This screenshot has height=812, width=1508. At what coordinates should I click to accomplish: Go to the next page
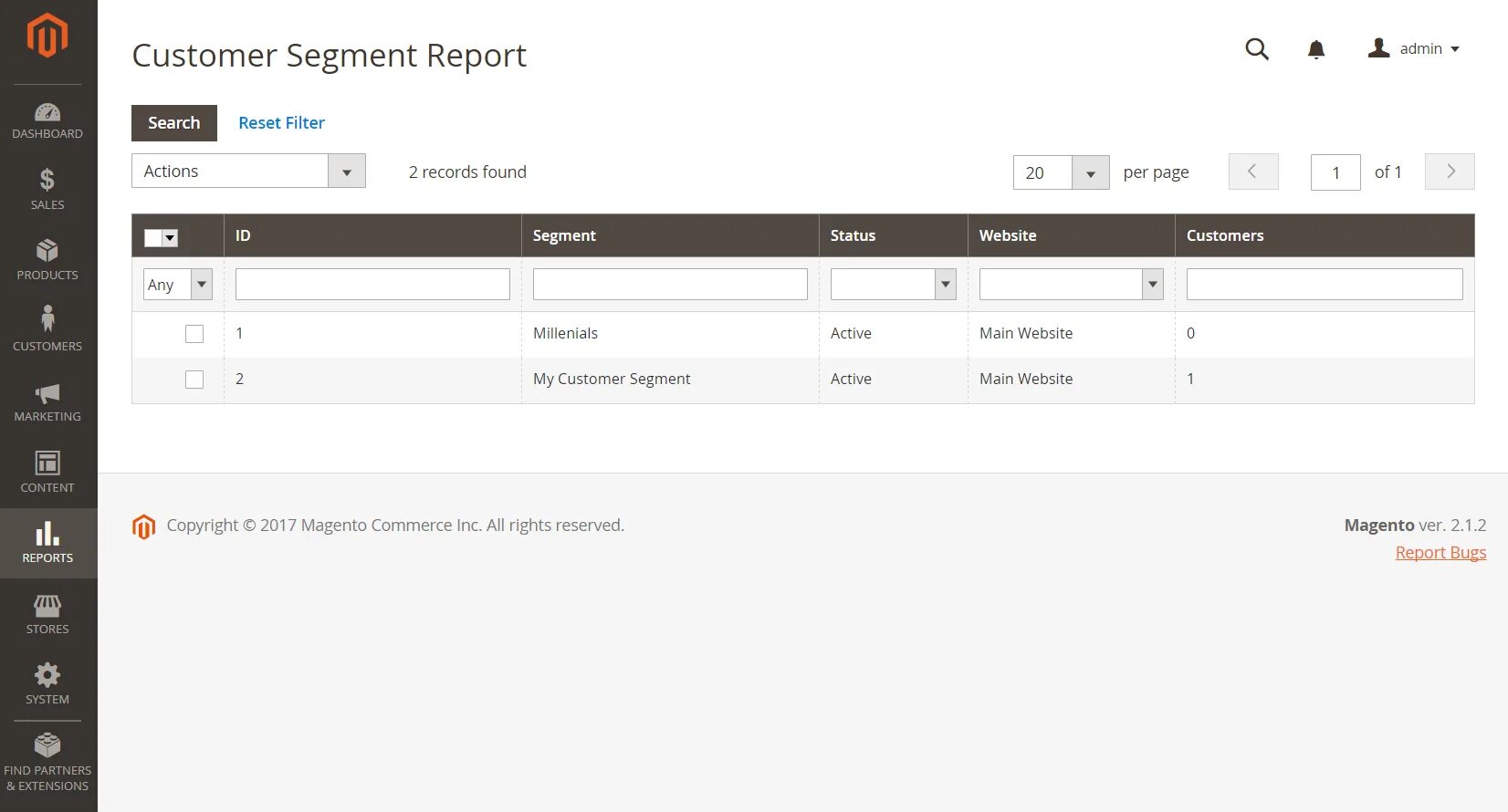click(1450, 172)
